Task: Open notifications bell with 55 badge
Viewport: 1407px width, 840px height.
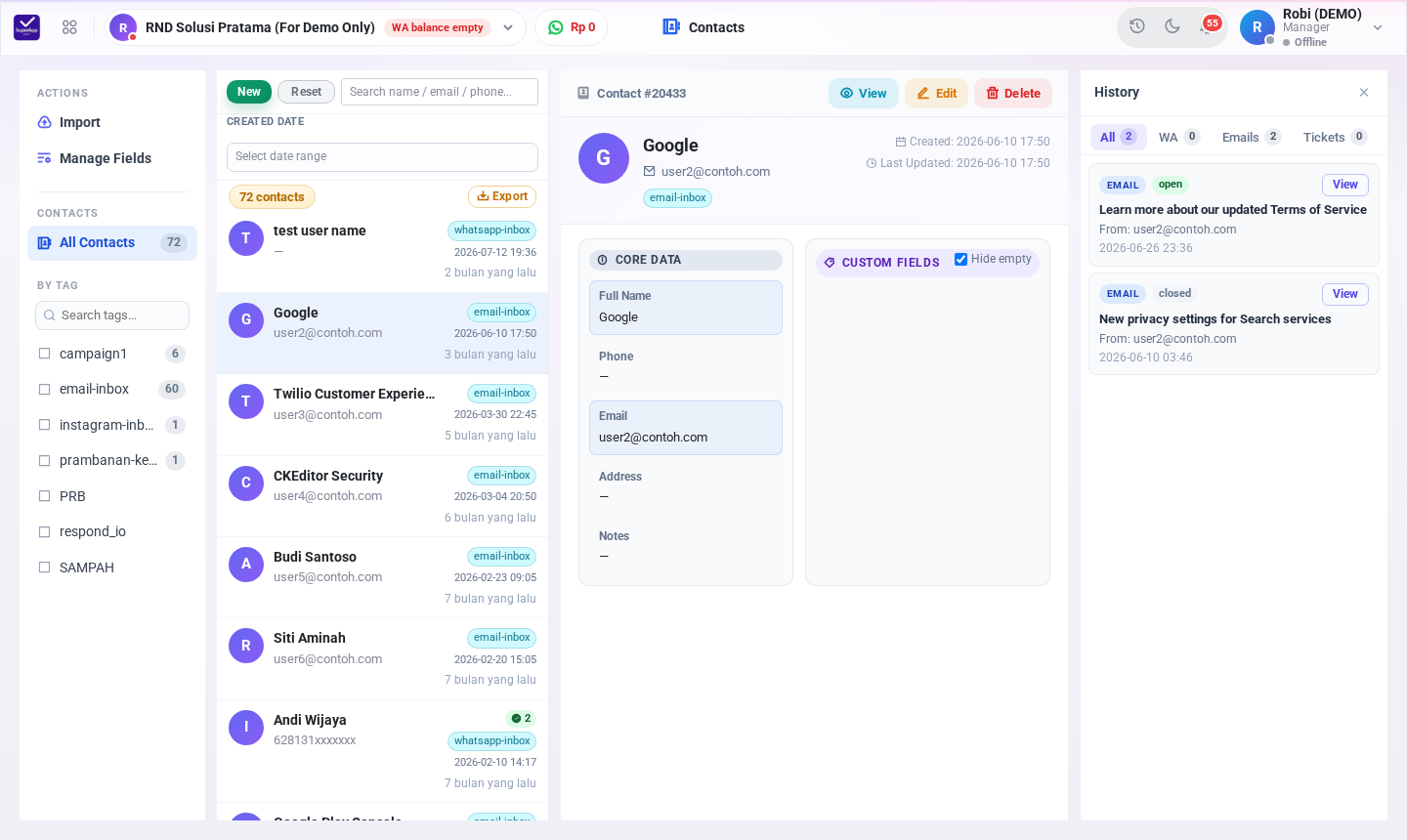Action: click(1208, 26)
